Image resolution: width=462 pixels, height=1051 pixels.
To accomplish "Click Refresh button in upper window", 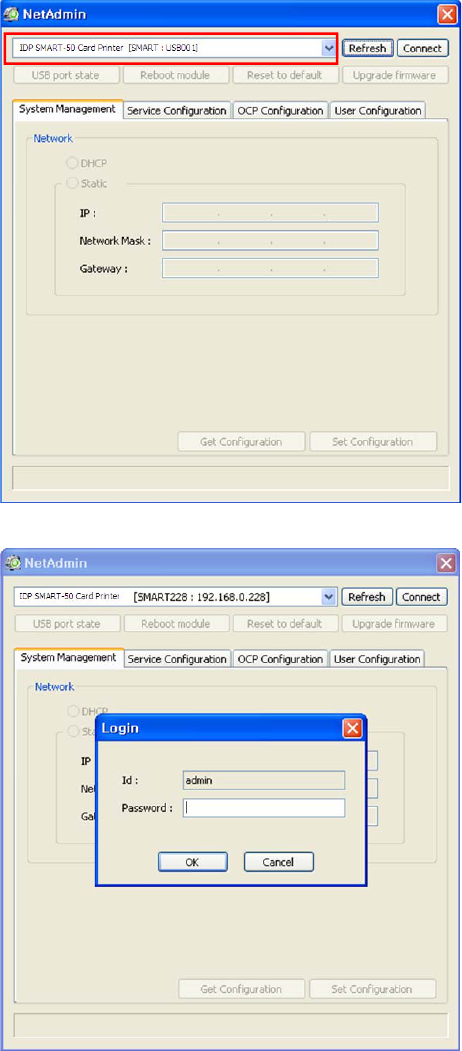I will [367, 48].
